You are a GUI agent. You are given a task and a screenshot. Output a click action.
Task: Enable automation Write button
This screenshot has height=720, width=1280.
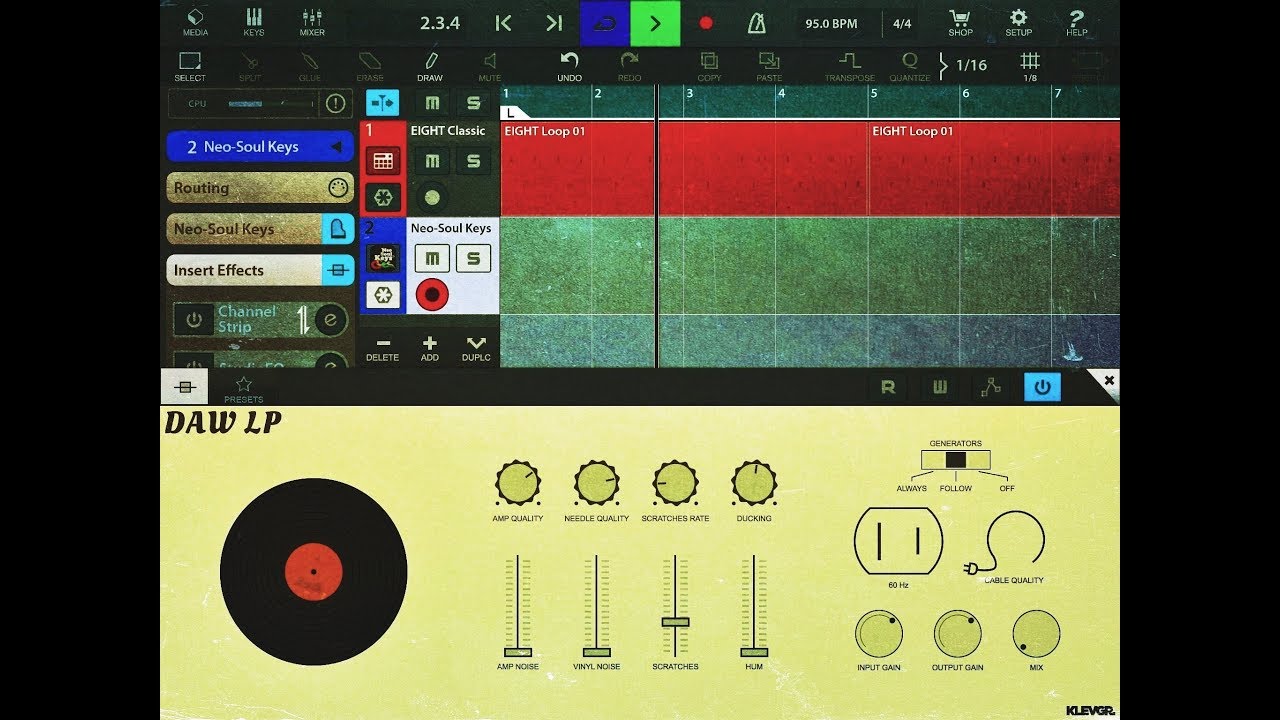pos(940,388)
